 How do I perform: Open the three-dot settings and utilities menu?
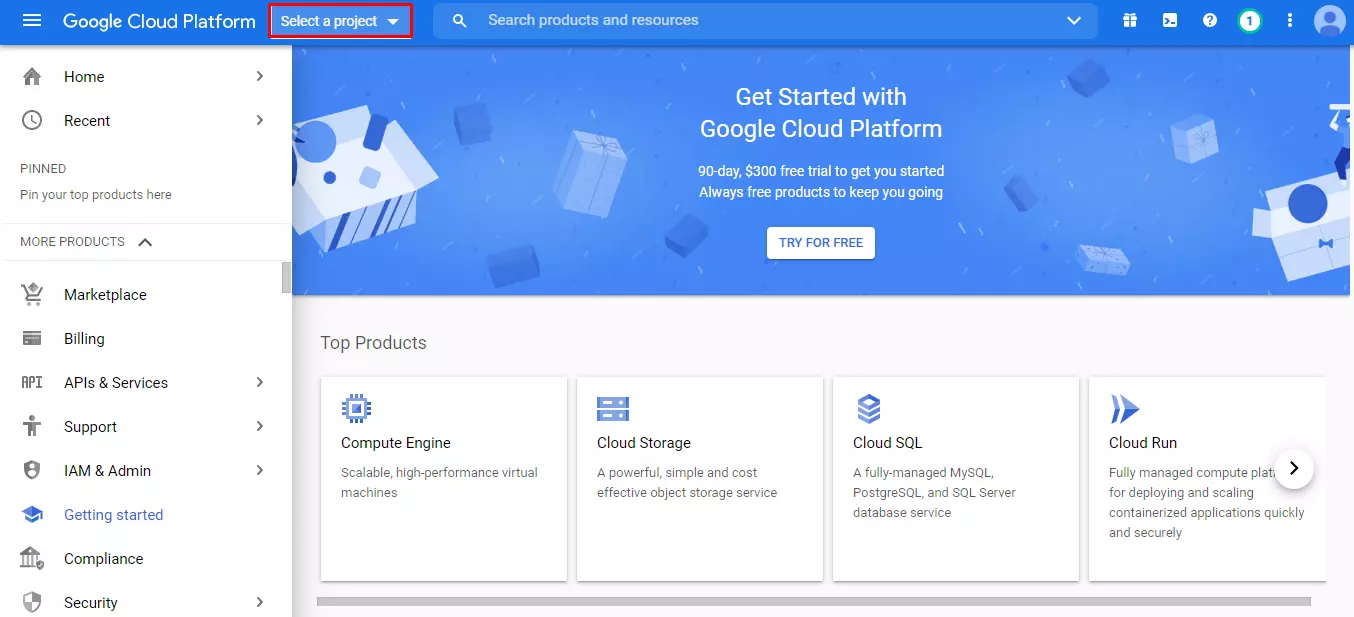coord(1290,20)
